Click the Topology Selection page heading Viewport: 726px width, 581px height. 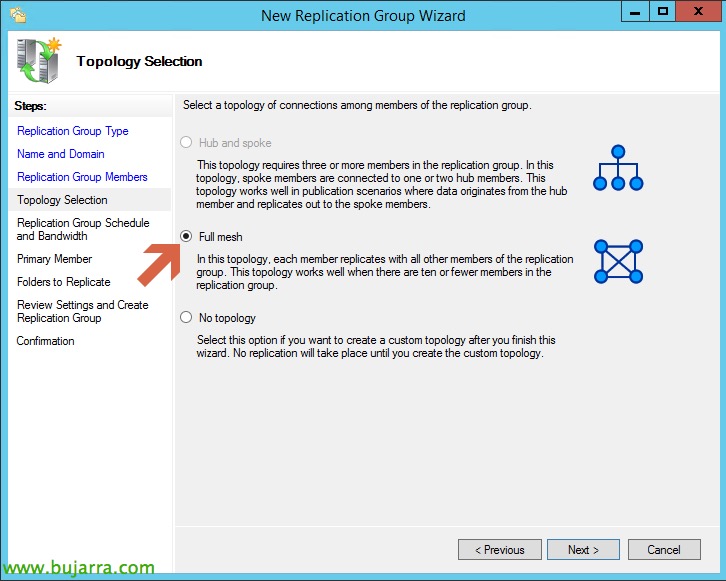[139, 61]
